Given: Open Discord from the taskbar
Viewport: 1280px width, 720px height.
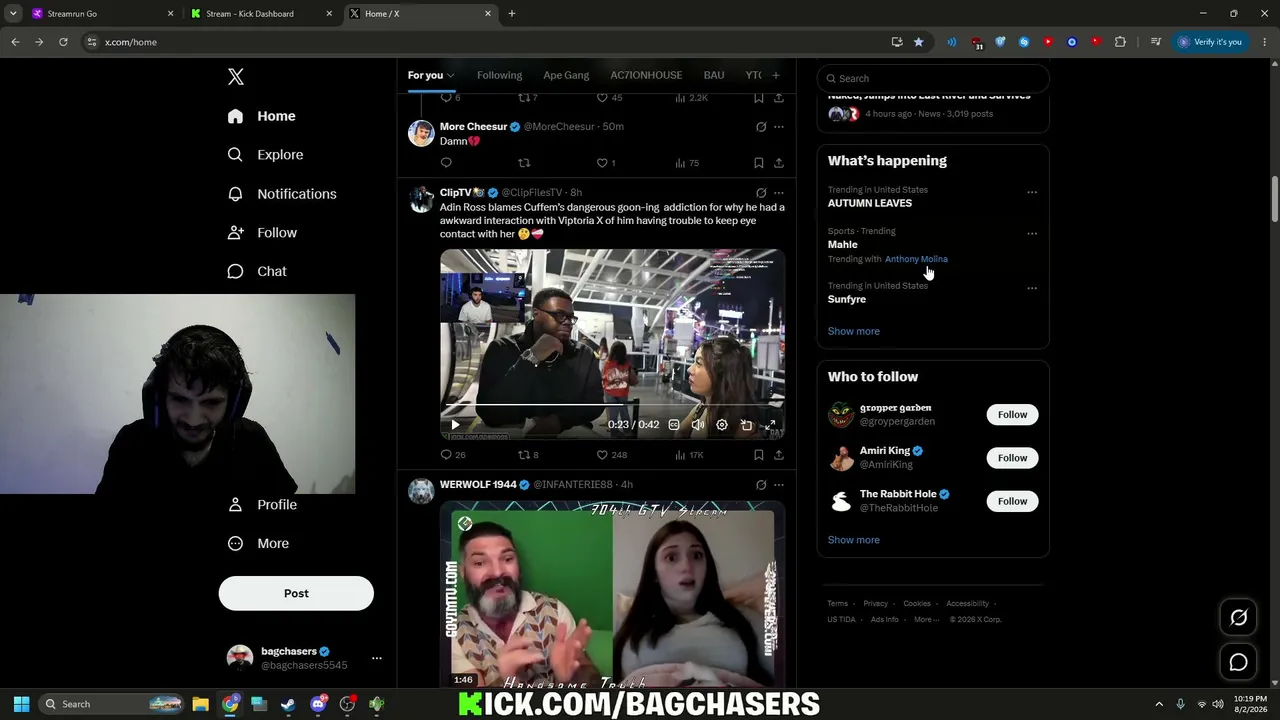Looking at the screenshot, I should (318, 704).
